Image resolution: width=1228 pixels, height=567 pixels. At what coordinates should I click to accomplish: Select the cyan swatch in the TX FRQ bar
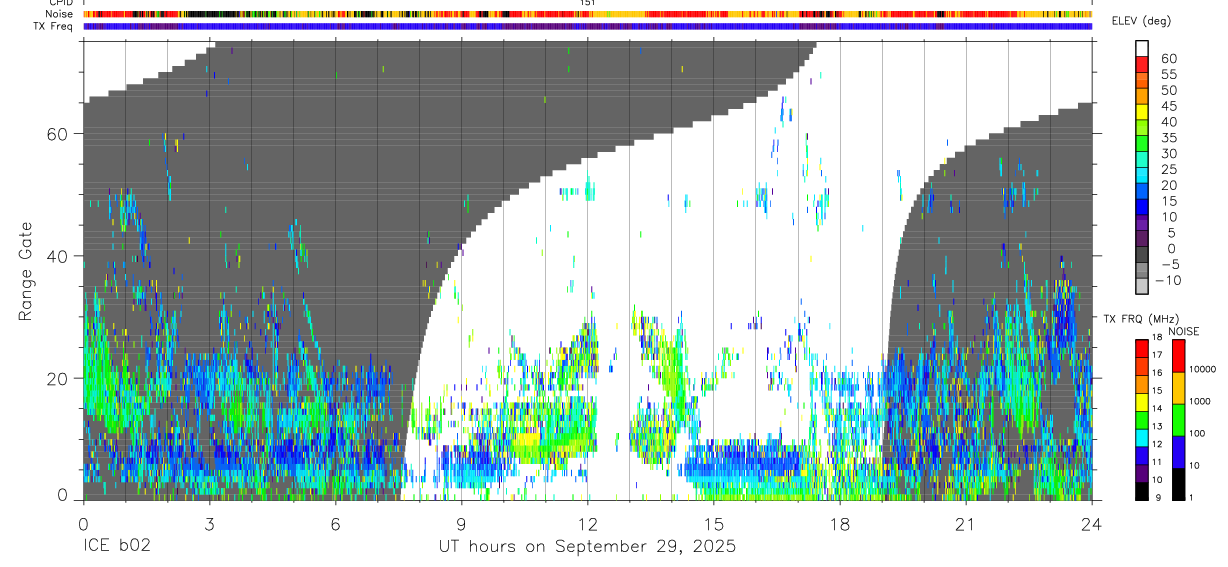[x=1142, y=438]
